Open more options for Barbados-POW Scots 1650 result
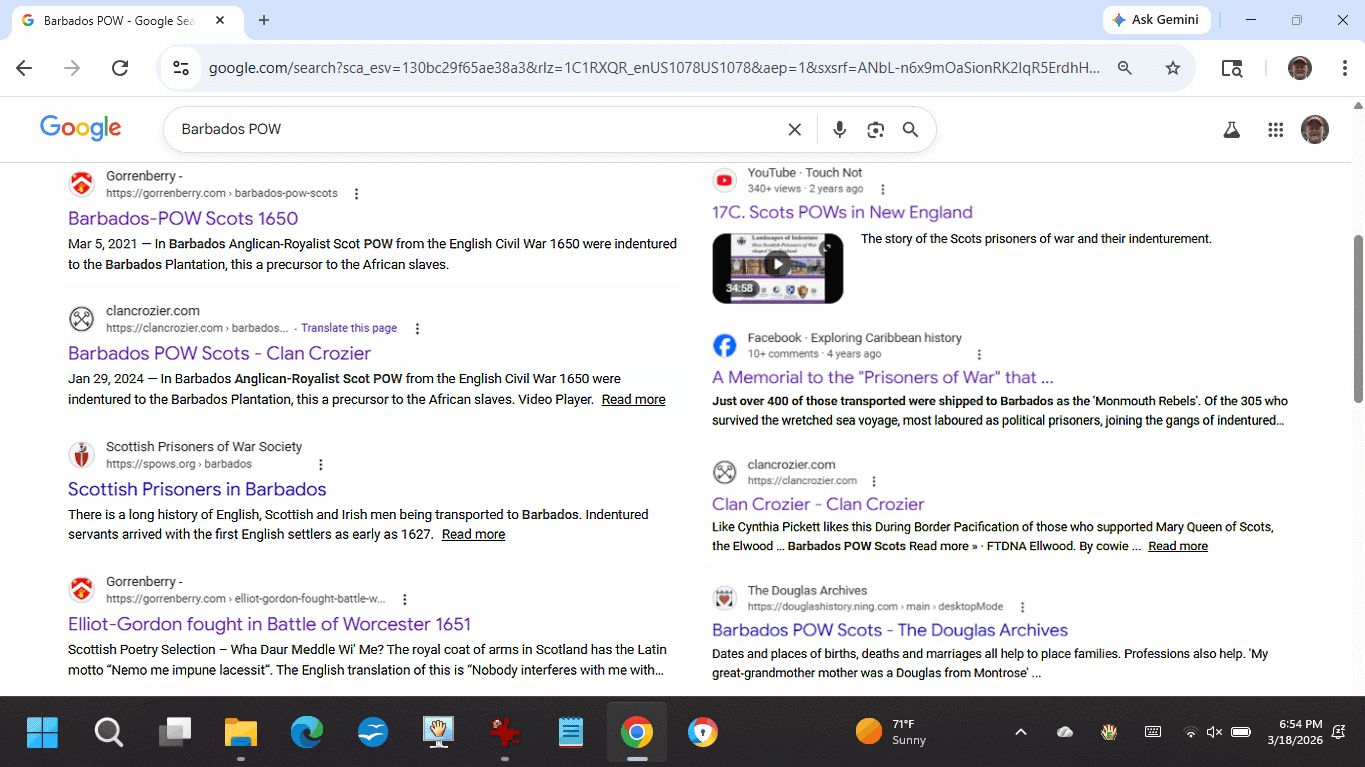 [357, 194]
